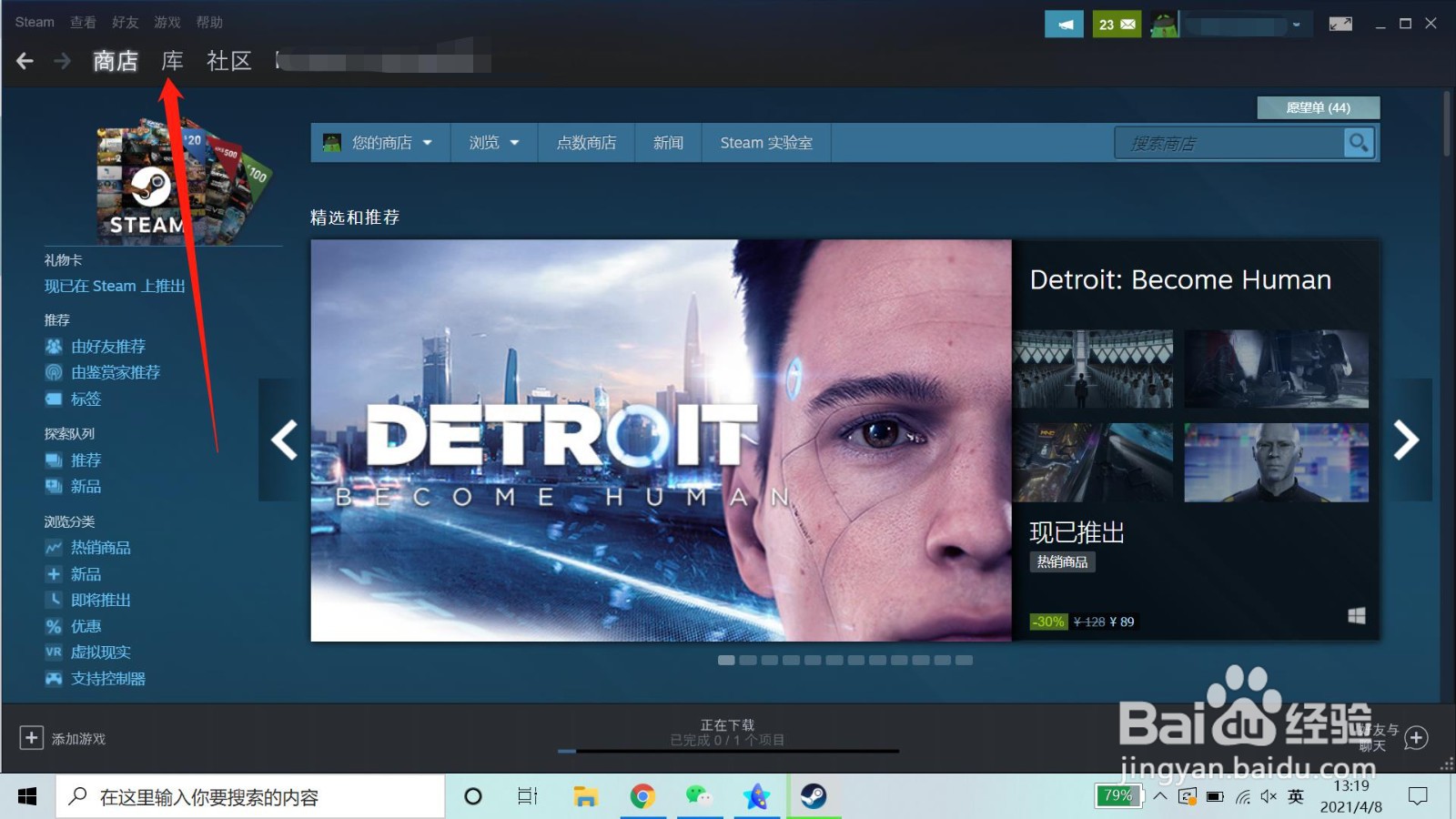Click the store search magnifier icon
This screenshot has width=1456, height=819.
click(1359, 143)
